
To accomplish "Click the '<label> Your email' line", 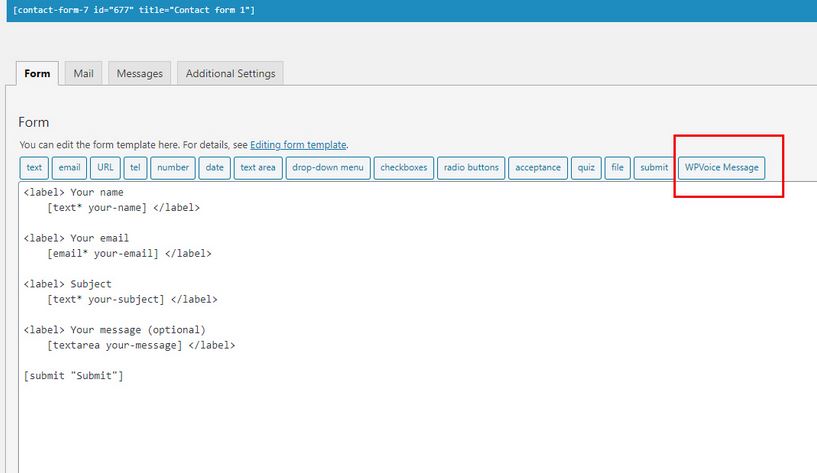I will [76, 238].
